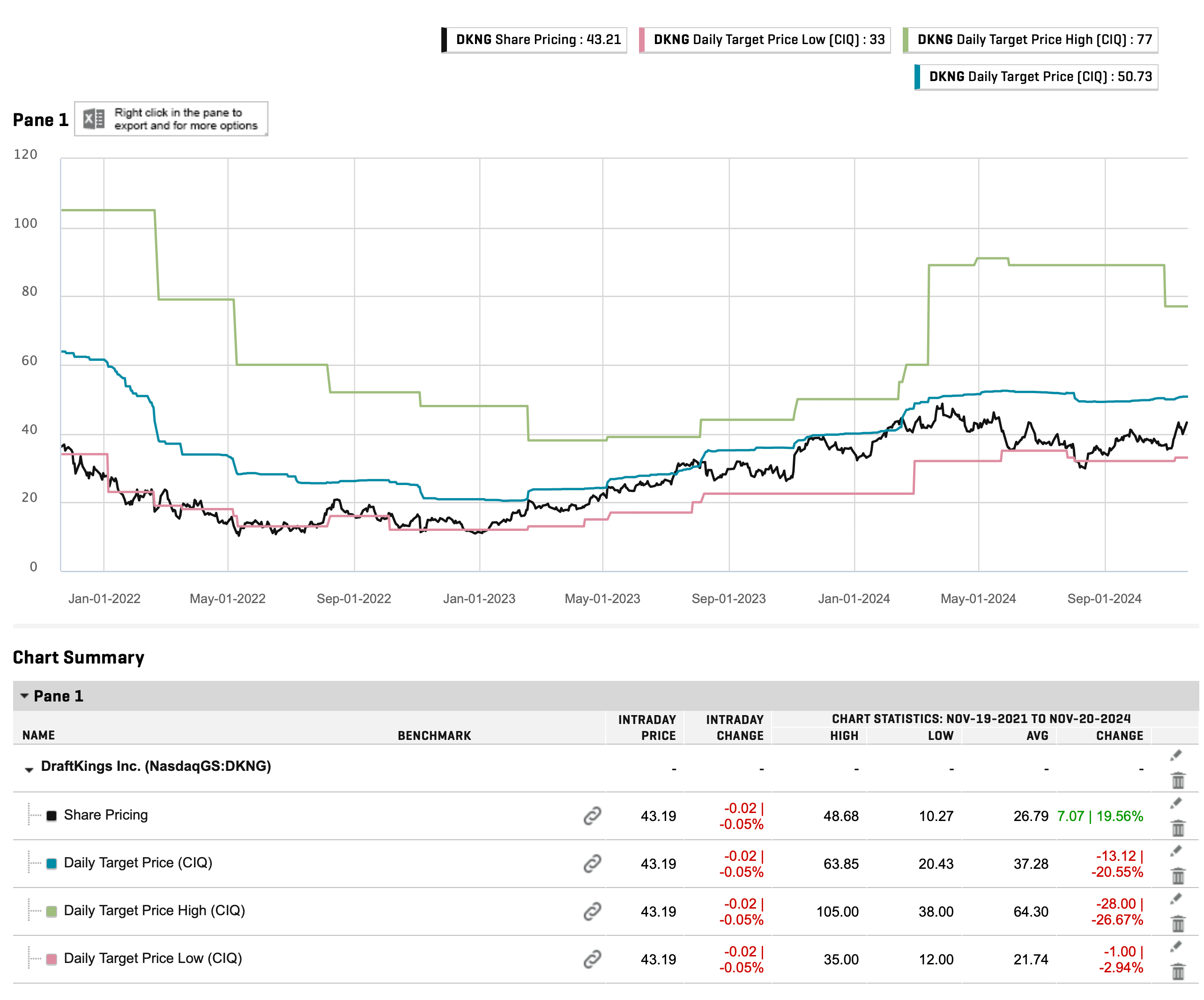This screenshot has width=1204, height=1000.
Task: Delete Daily Target Price High with trash icon
Action: (x=1178, y=923)
